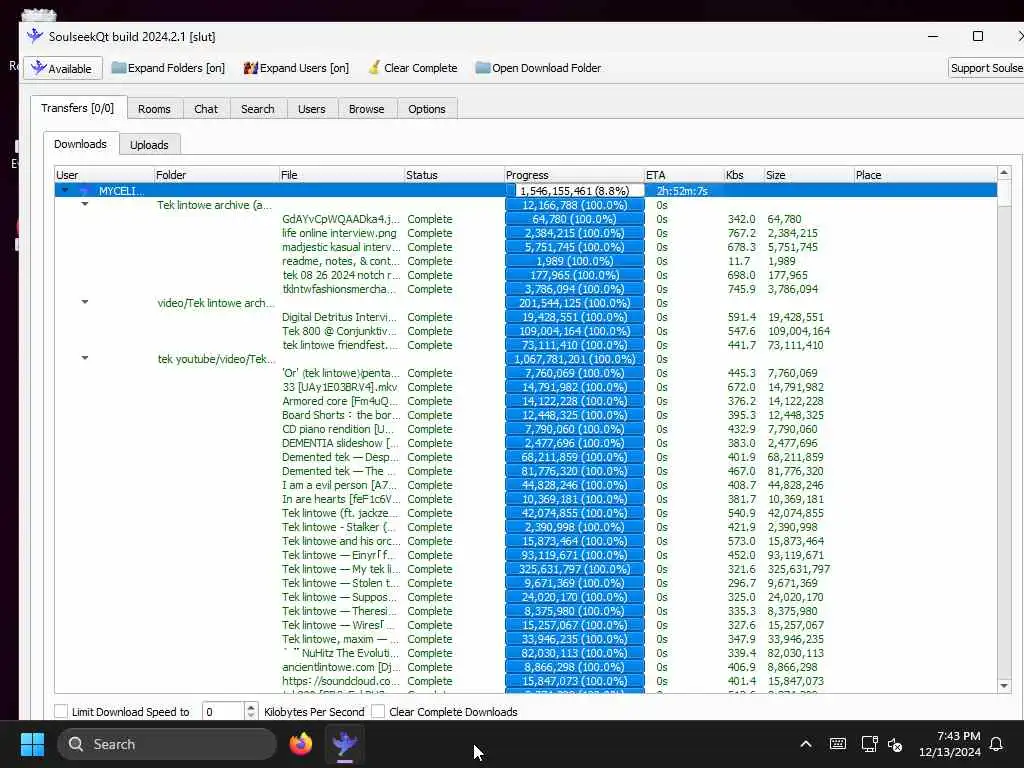The height and width of the screenshot is (768, 1024).
Task: Click Clear Complete label in toolbar
Action: [x=421, y=68]
